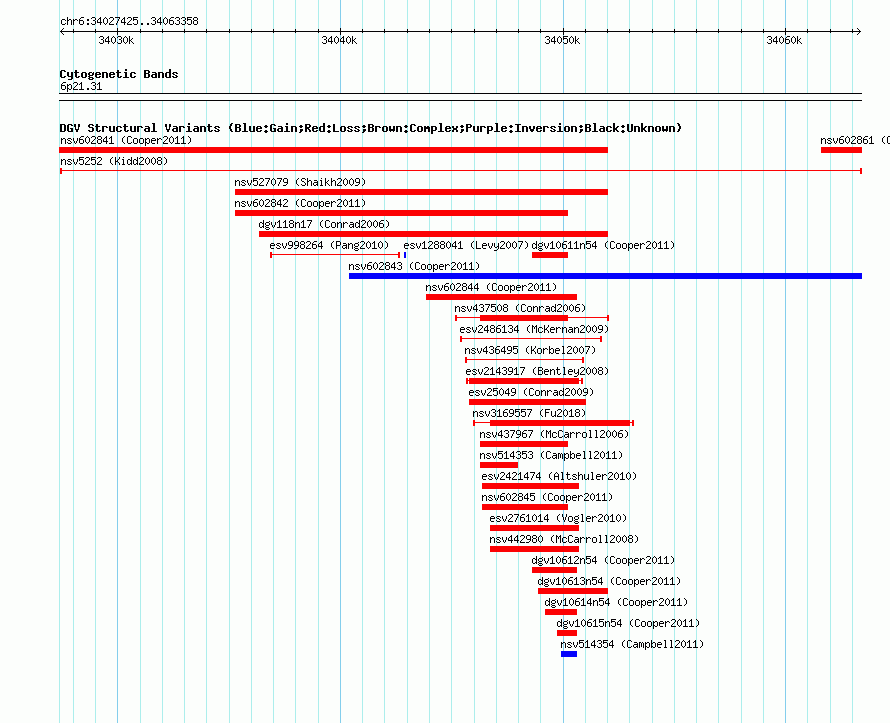Select the blue nsv602843 gain variant bar
The height and width of the screenshot is (723, 890).
click(605, 276)
